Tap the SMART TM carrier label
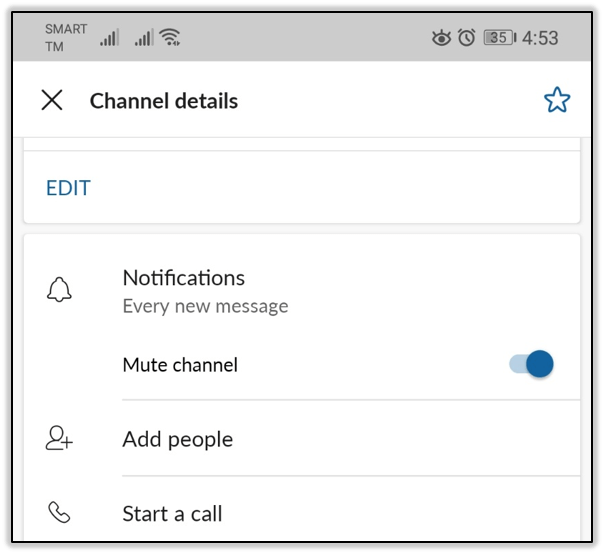Viewport: 604px width, 554px height. pyautogui.click(x=65, y=38)
